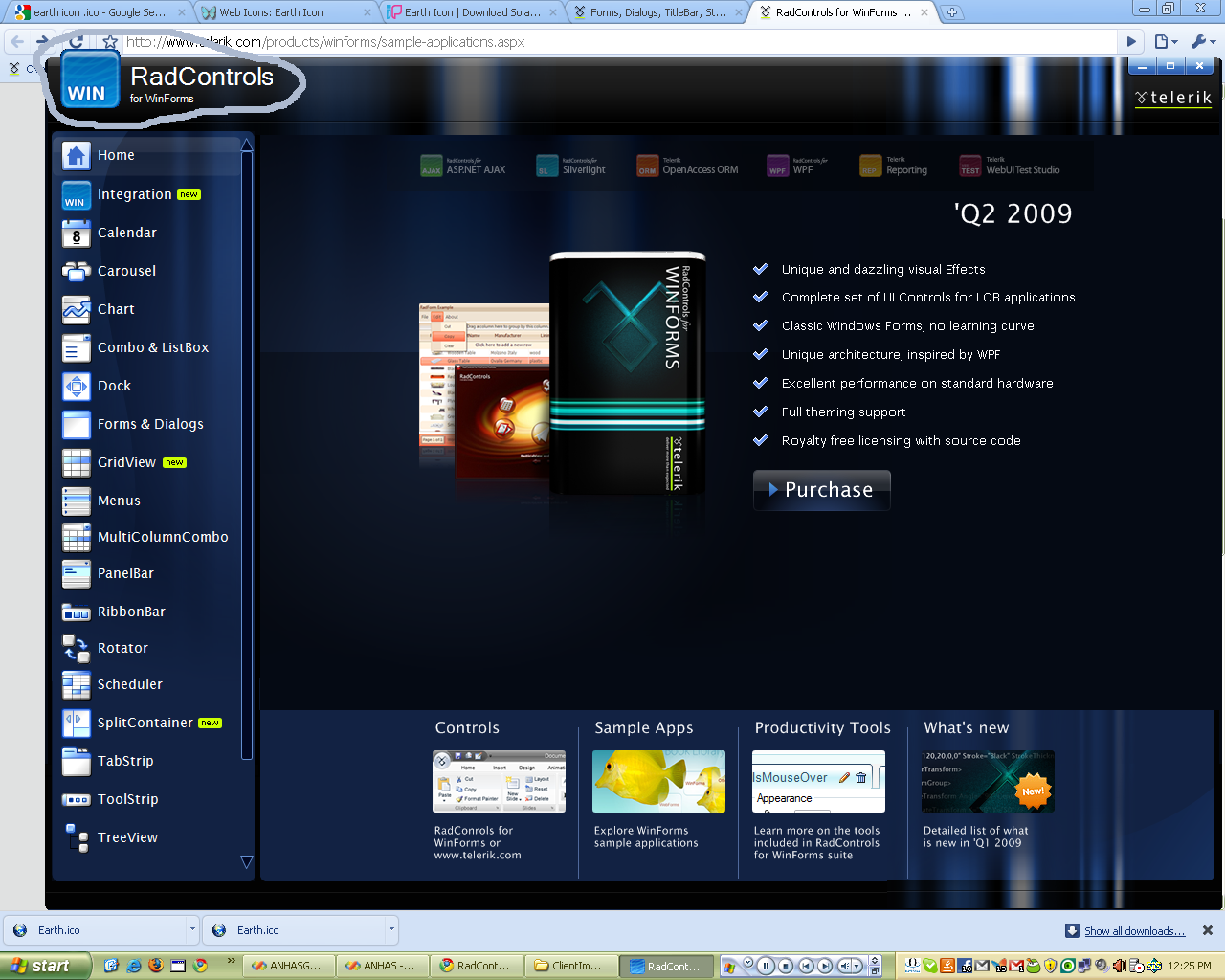Viewport: 1225px width, 980px height.
Task: Switch to the 'Earth Icon | Download' tab
Action: (x=471, y=12)
